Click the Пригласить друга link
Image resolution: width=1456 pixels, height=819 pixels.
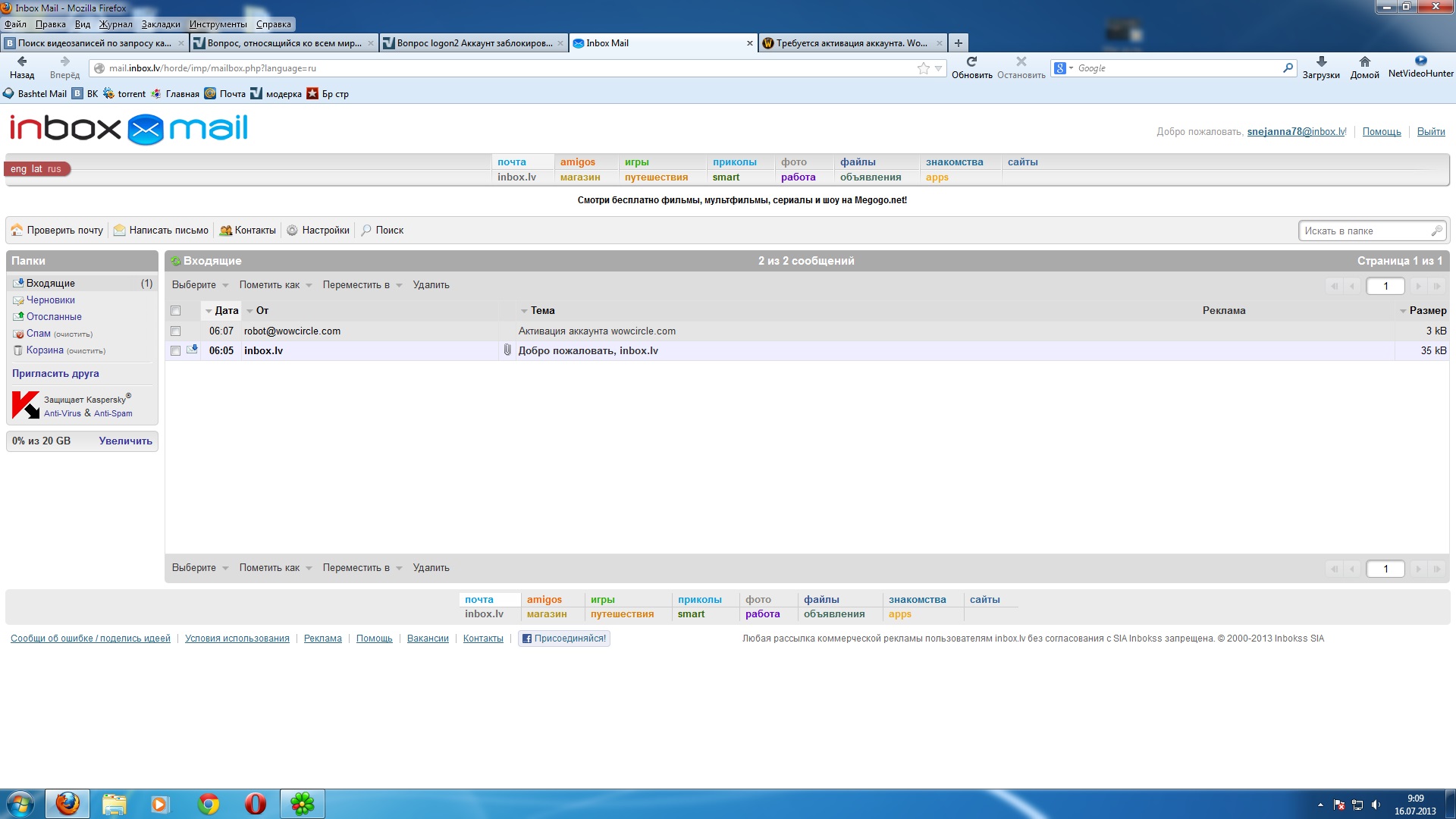[x=55, y=374]
